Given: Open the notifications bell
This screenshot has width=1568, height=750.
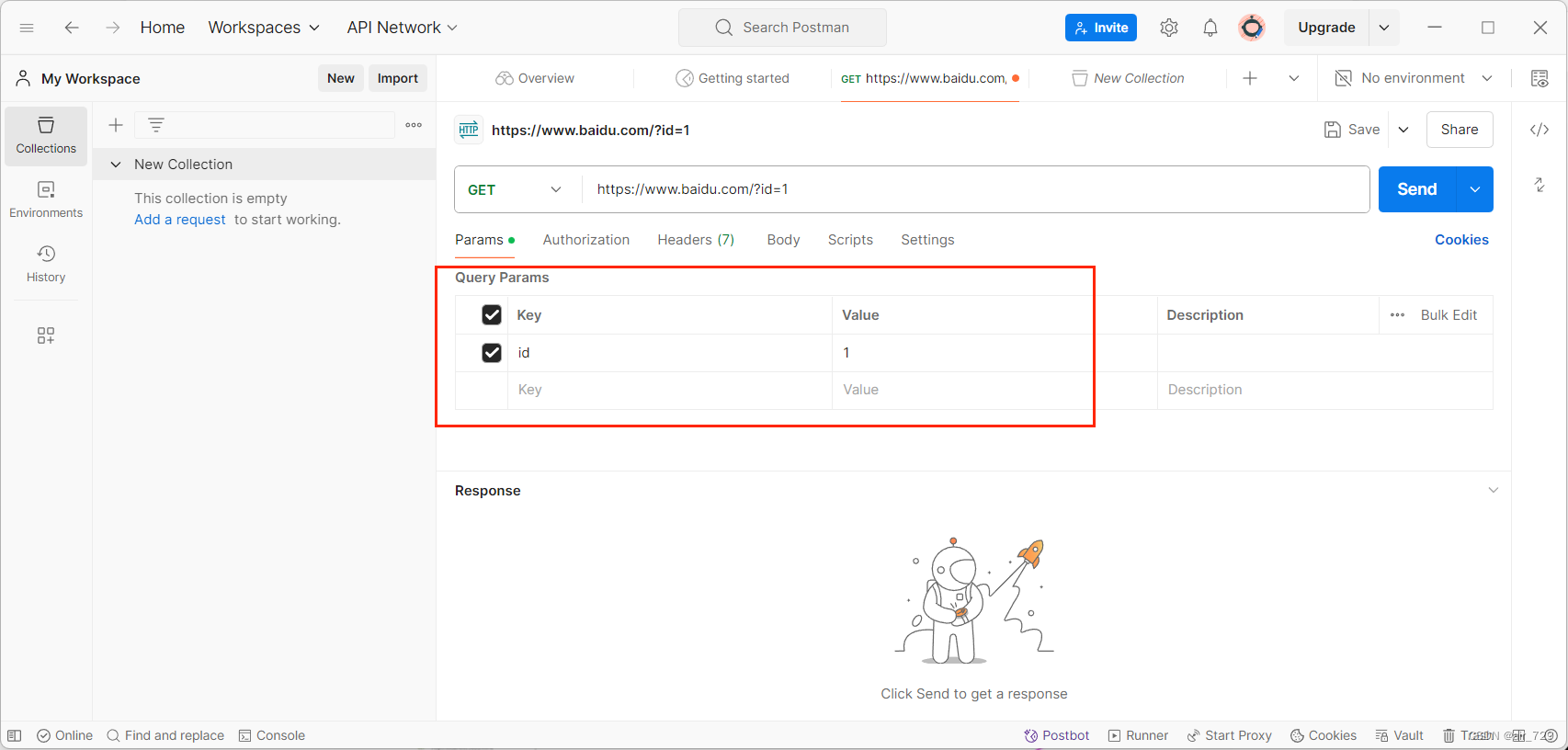Looking at the screenshot, I should click(x=1210, y=28).
